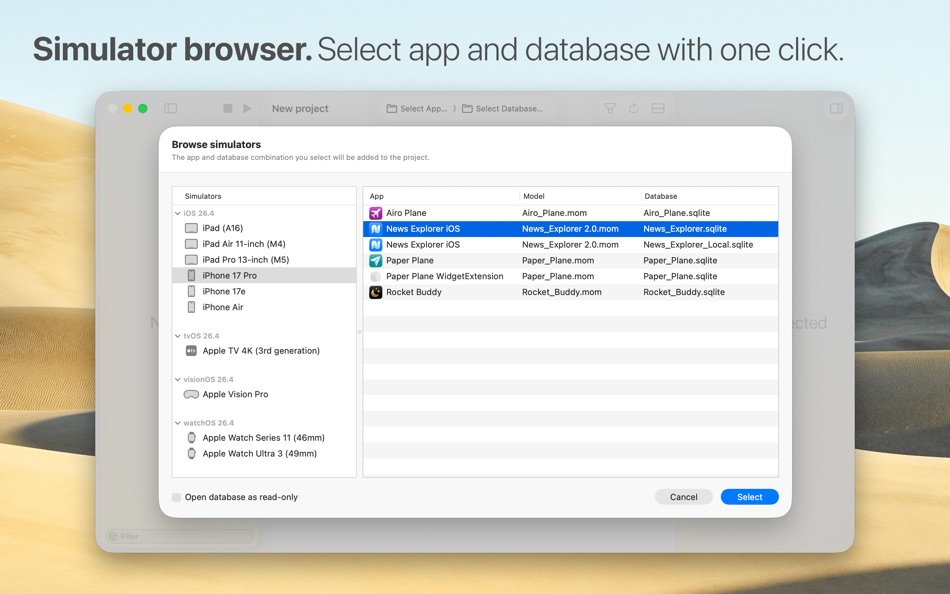Click the Cancel button
This screenshot has height=594, width=950.
coord(683,497)
